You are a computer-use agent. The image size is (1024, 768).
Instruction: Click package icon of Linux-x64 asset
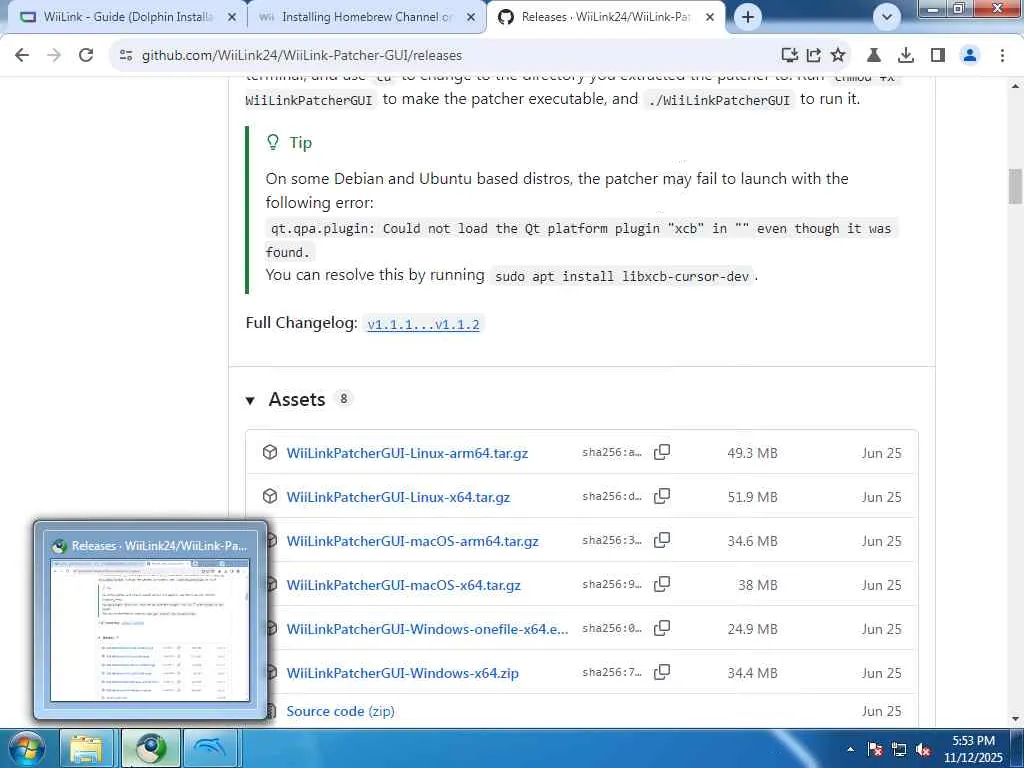click(x=270, y=496)
